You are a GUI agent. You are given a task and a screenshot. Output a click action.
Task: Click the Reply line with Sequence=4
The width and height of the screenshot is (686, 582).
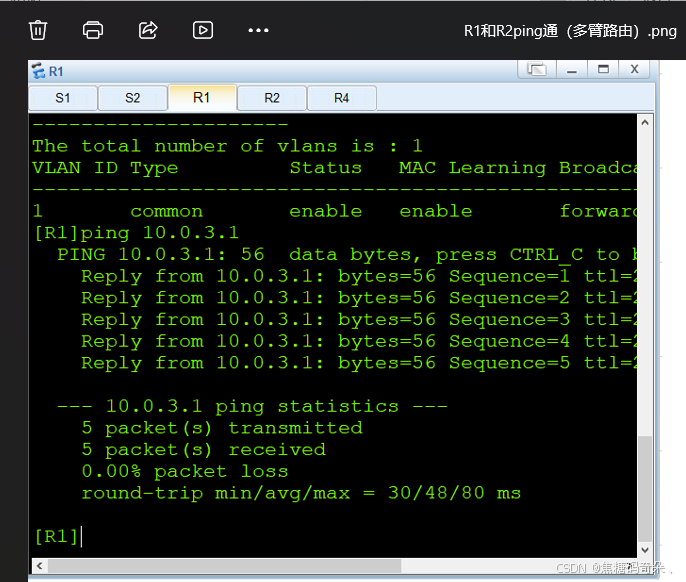point(359,341)
